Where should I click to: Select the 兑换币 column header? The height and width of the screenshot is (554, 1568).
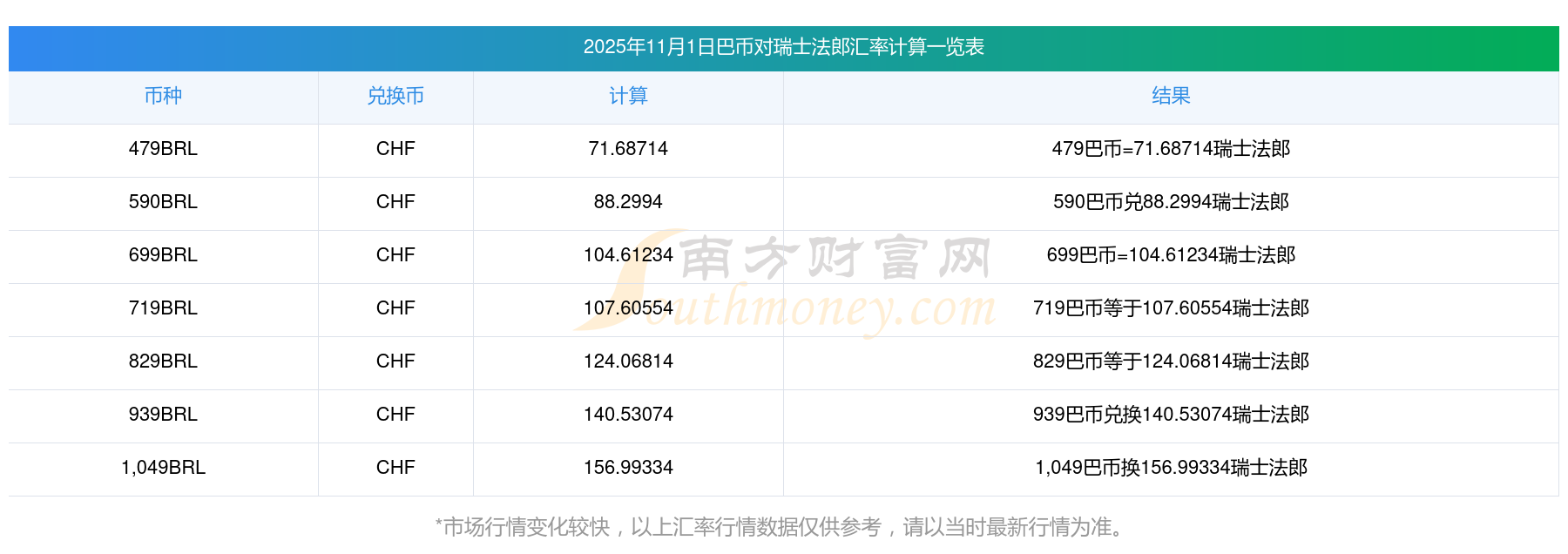pos(395,96)
